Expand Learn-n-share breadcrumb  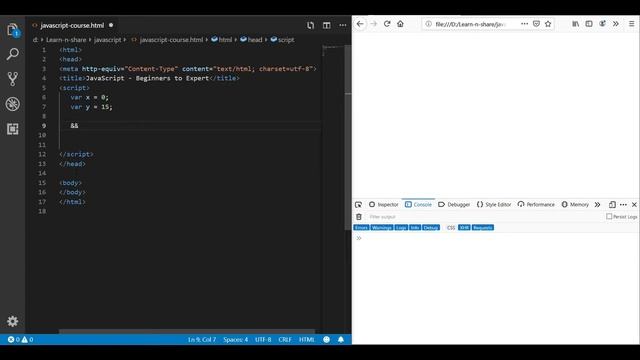click(66, 40)
